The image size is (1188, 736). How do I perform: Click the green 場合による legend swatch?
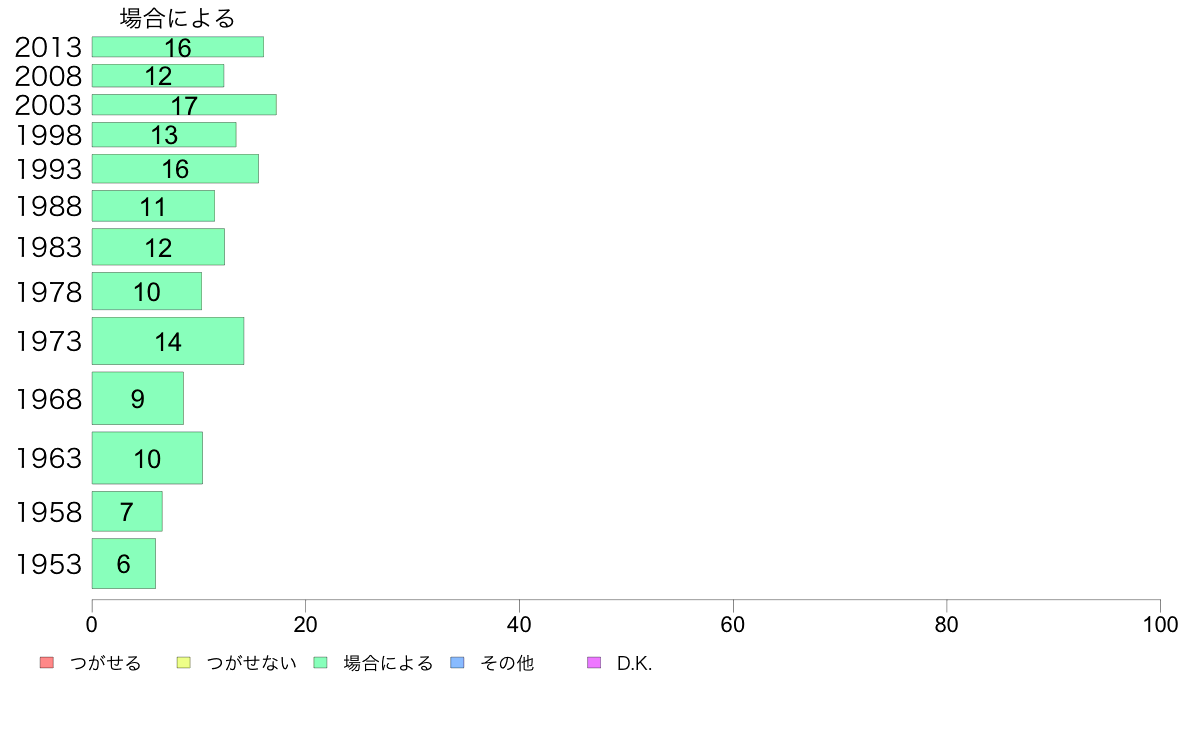[320, 662]
